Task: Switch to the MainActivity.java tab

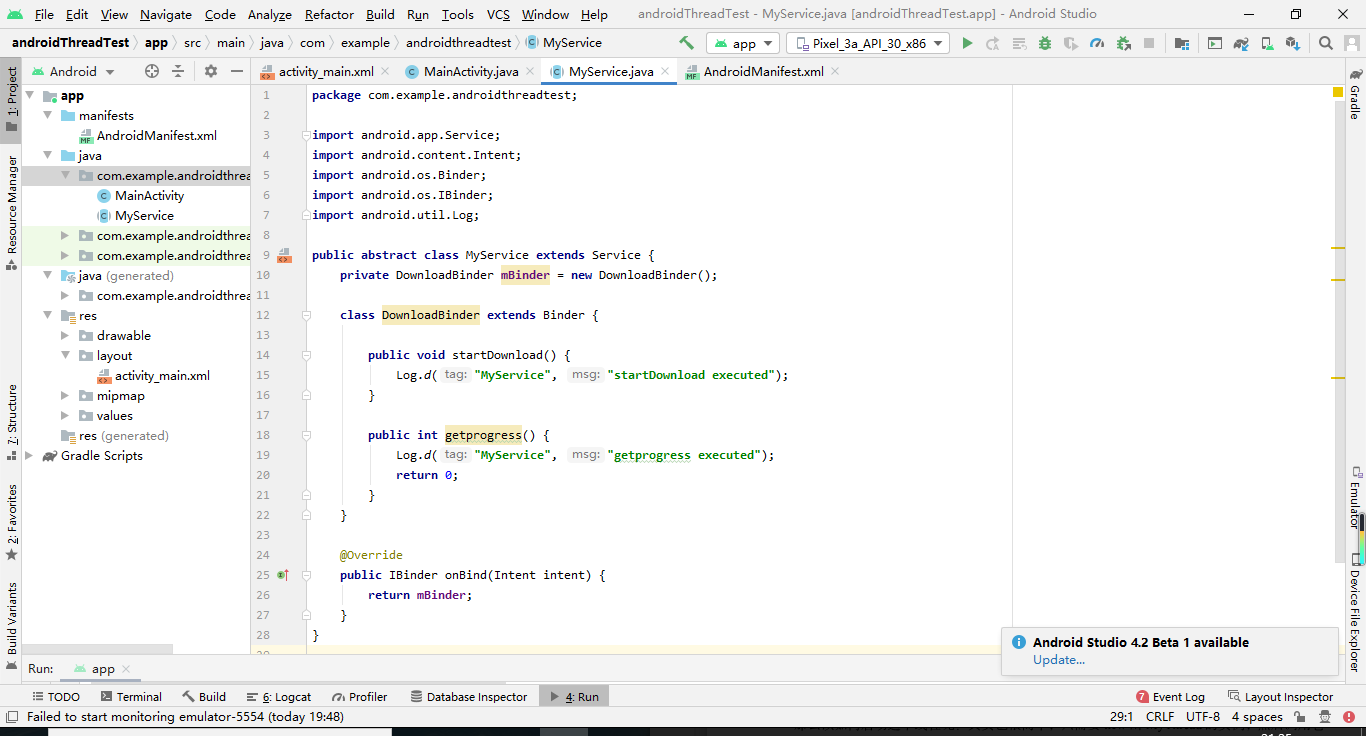Action: click(470, 71)
